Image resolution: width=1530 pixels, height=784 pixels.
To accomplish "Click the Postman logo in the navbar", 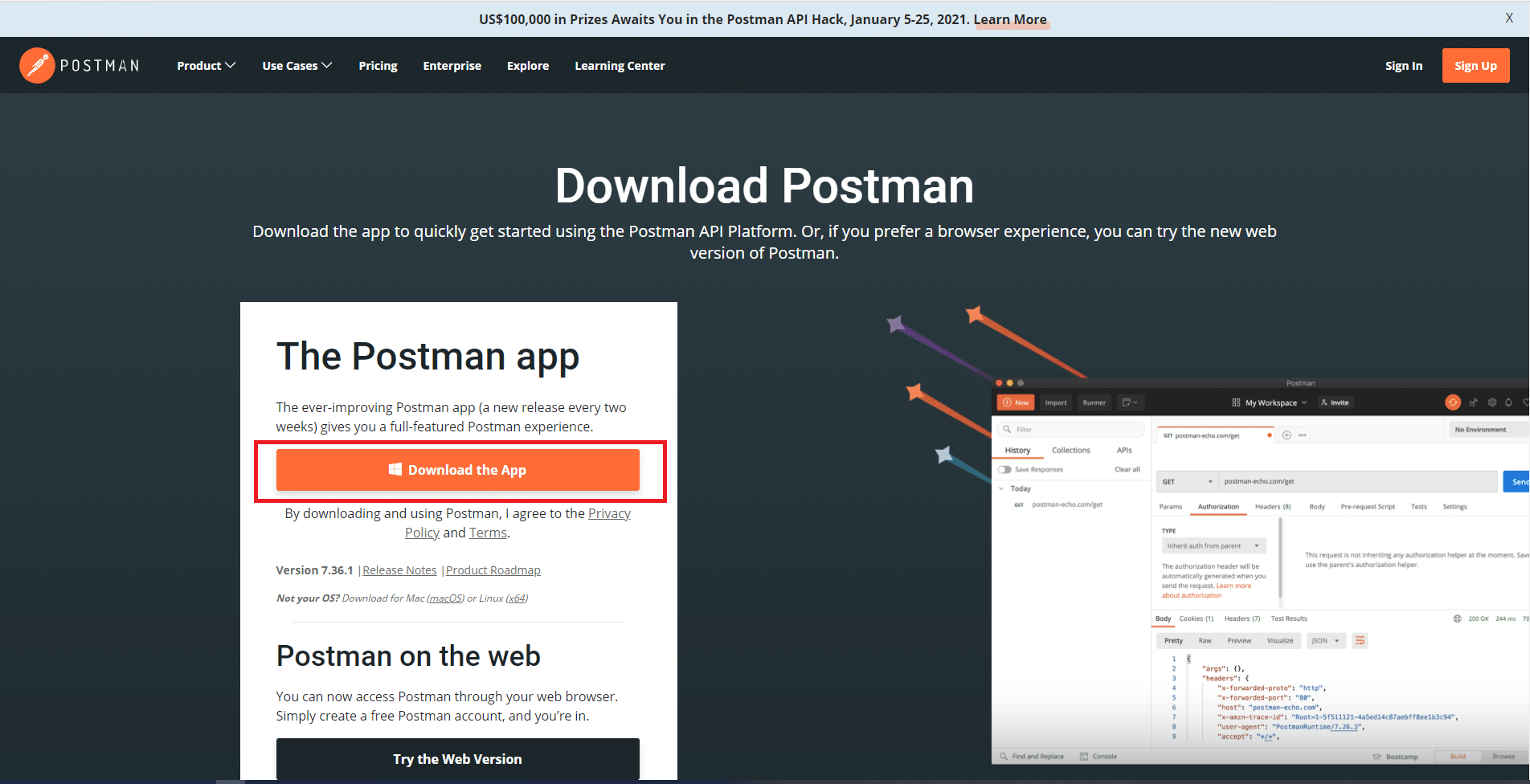I will (80, 65).
